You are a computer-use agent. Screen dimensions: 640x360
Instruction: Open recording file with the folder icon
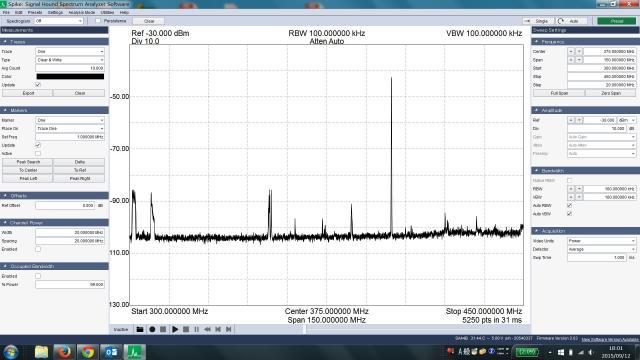click(x=140, y=329)
